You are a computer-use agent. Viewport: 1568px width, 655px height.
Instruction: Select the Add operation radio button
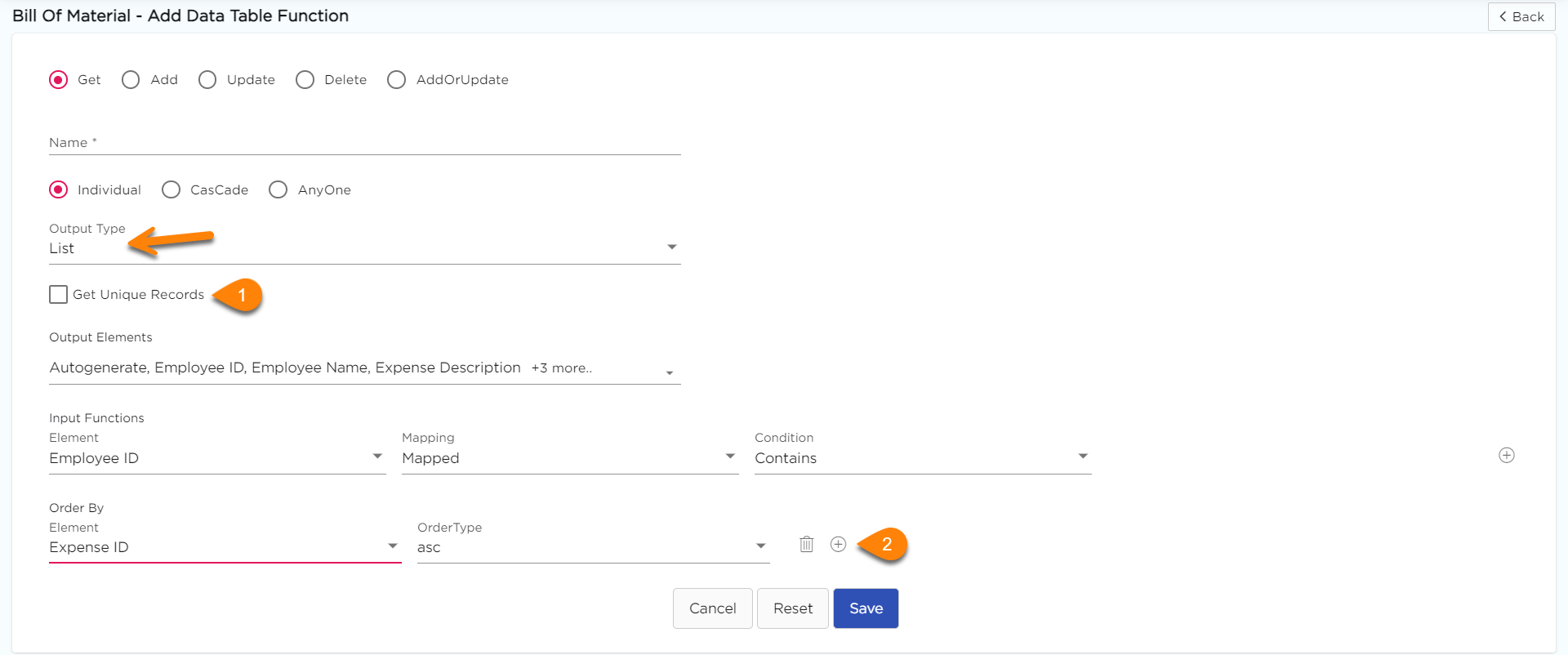131,79
